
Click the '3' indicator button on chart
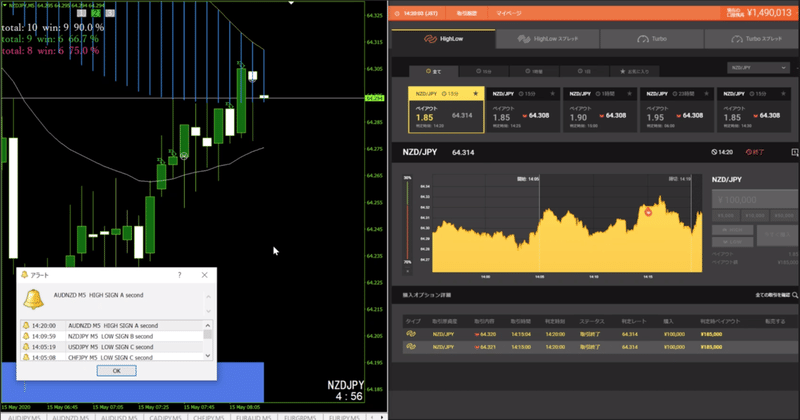pos(110,13)
